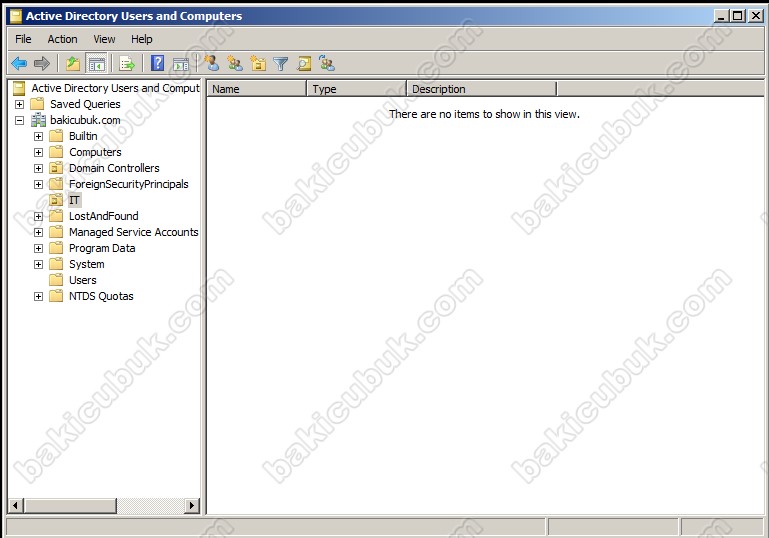Screen dimensions: 769x538
Task: Click the title bar application icon
Action: [x=16, y=16]
